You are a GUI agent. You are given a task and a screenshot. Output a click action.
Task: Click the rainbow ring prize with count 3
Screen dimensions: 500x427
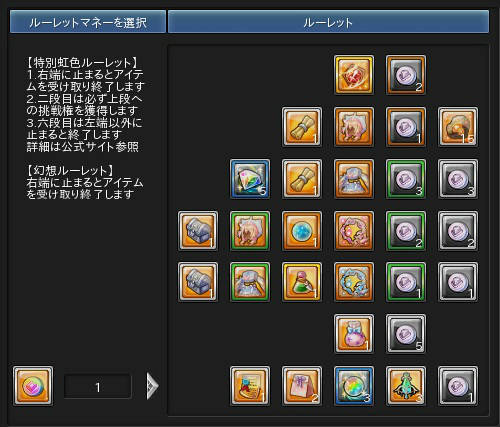(x=354, y=386)
